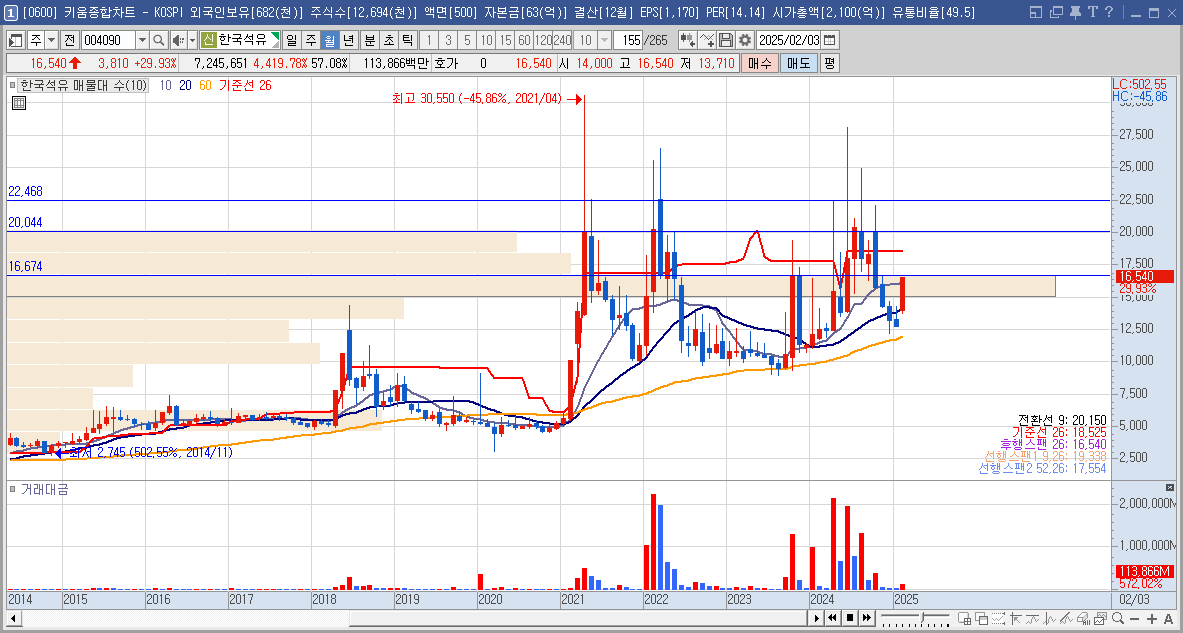
Task: Click the 22,468 horizontal line label
Action: pos(26,192)
